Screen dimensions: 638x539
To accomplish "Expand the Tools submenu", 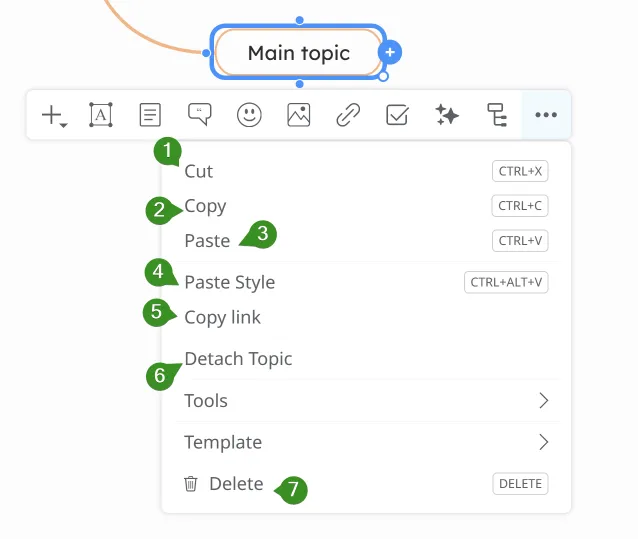I will pos(365,401).
